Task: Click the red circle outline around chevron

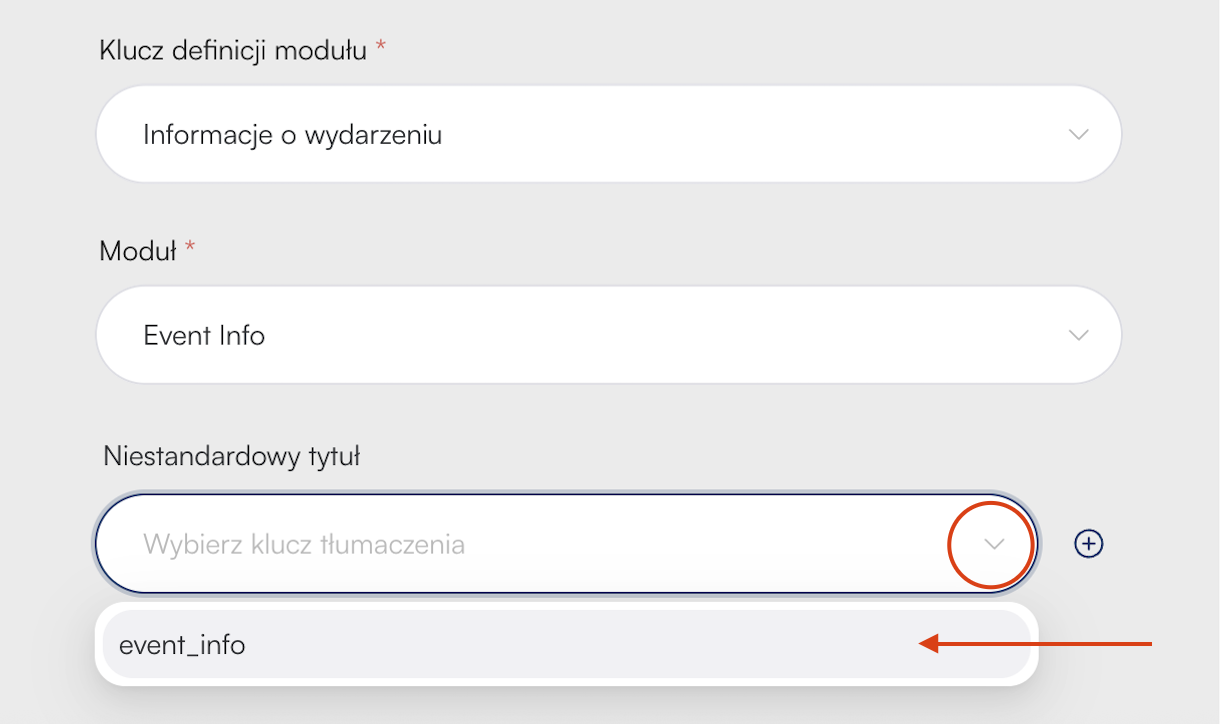Action: pyautogui.click(x=990, y=544)
